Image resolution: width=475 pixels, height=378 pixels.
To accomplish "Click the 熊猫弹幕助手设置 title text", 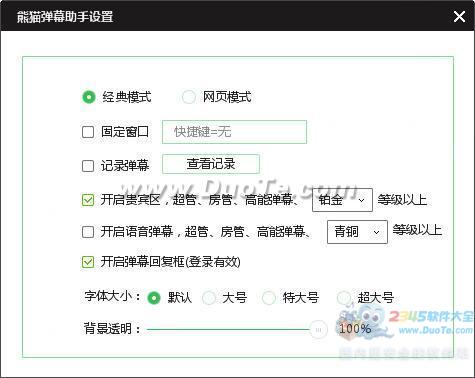I will (65, 16).
